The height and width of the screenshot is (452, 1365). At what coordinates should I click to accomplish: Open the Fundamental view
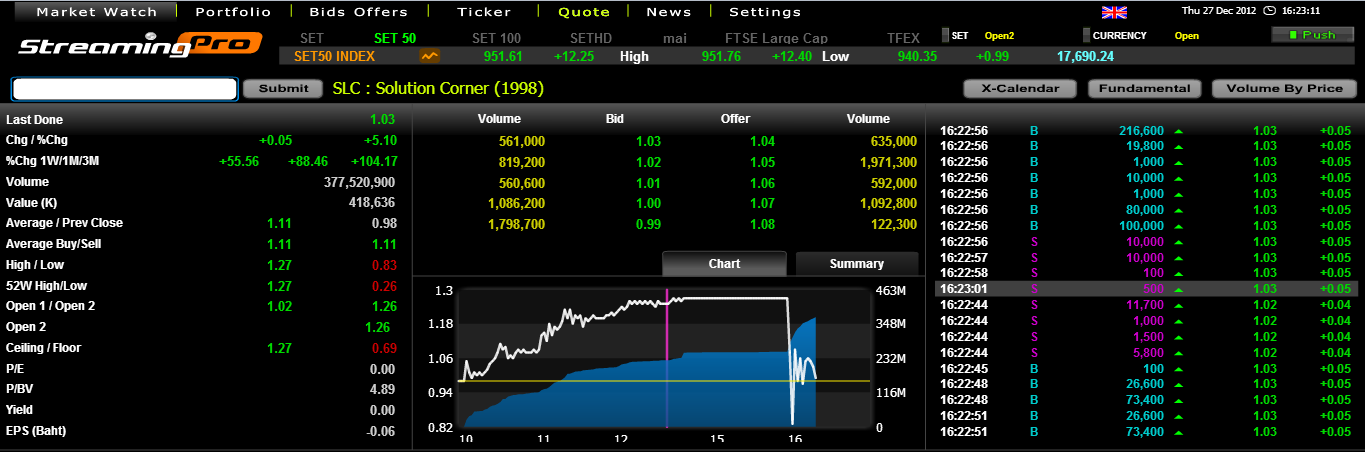click(x=1145, y=88)
